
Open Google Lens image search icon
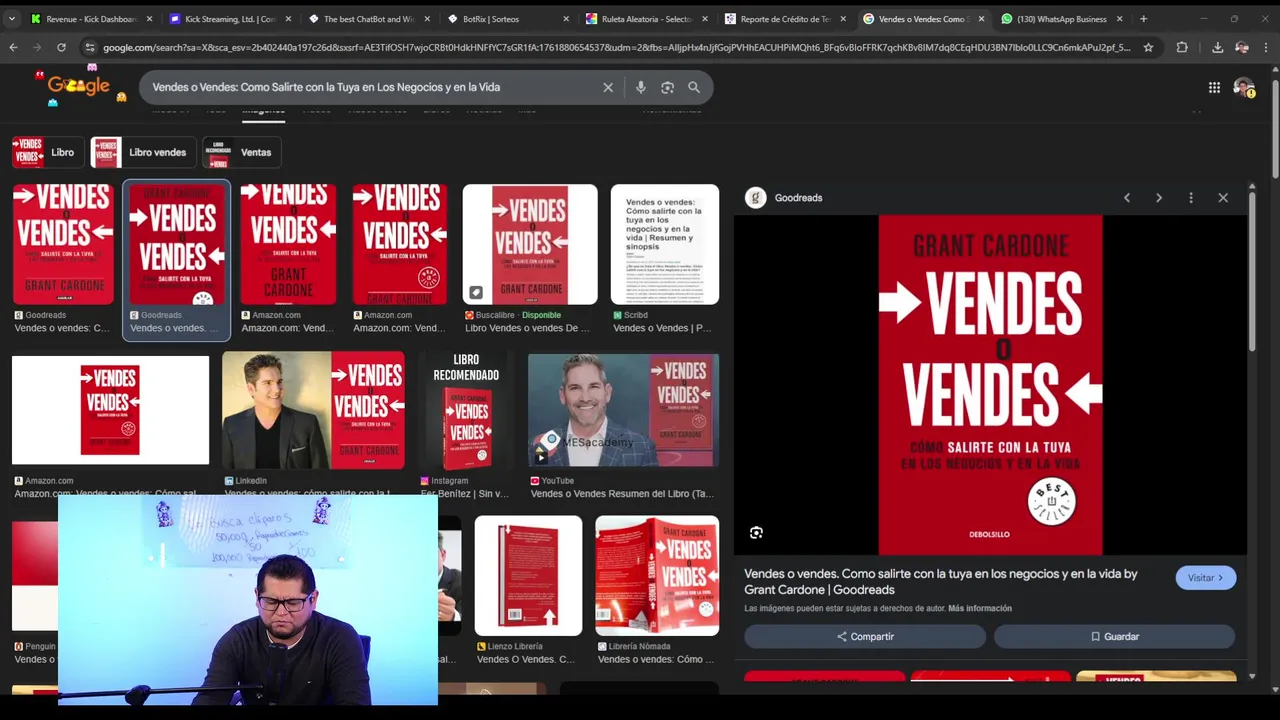[x=667, y=87]
